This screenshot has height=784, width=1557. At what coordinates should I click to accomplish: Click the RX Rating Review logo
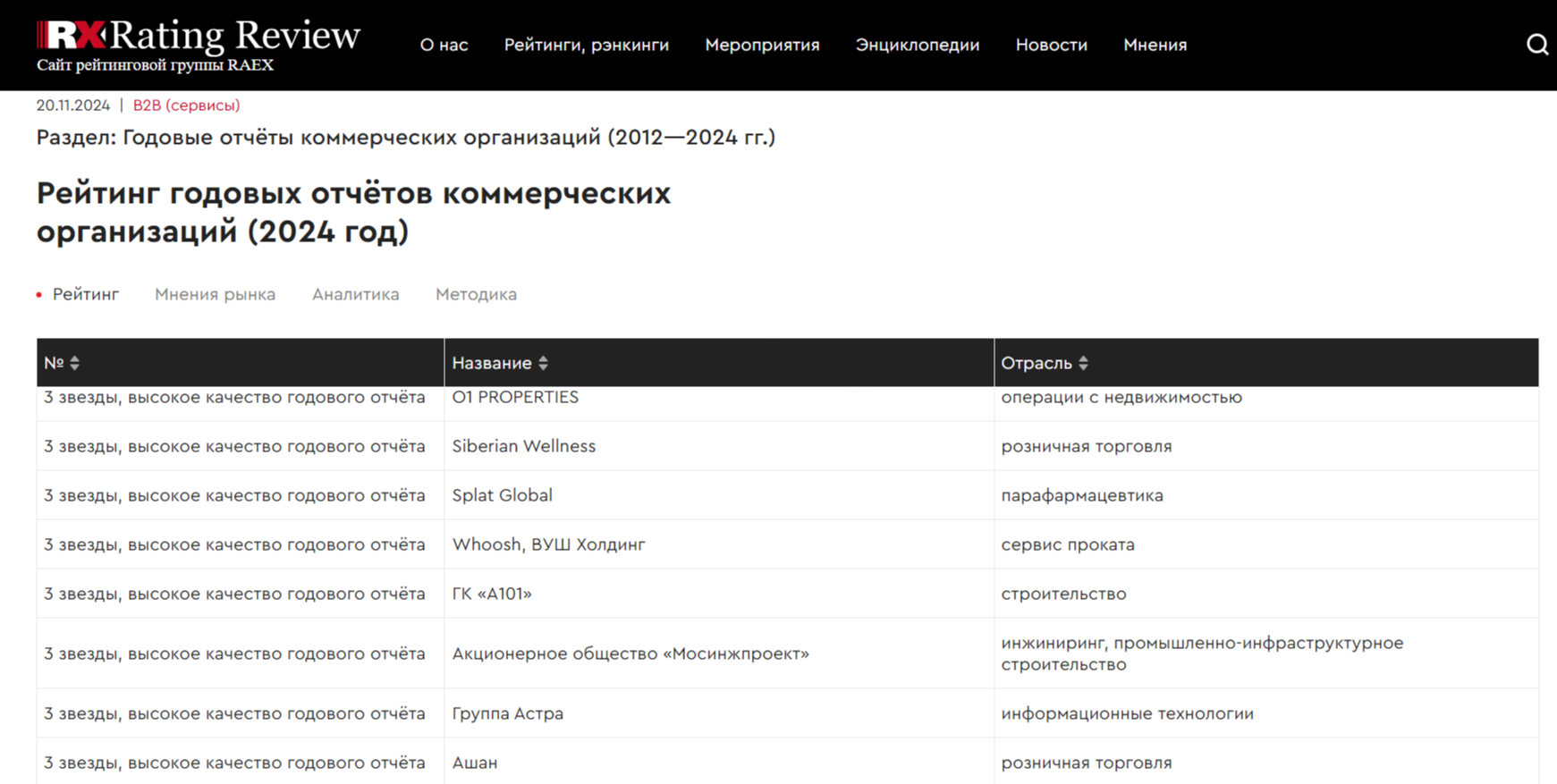[199, 36]
